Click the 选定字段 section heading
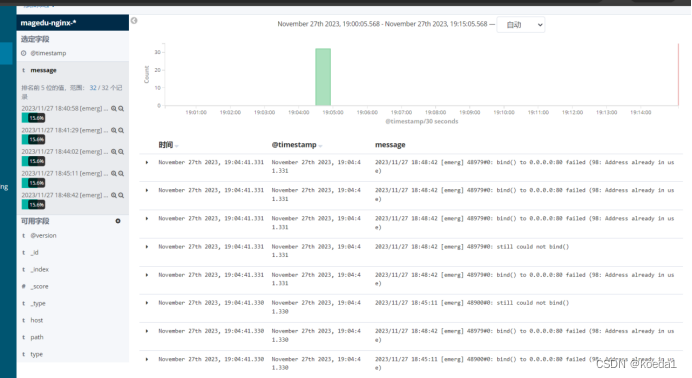Image resolution: width=692 pixels, height=378 pixels. [35, 39]
